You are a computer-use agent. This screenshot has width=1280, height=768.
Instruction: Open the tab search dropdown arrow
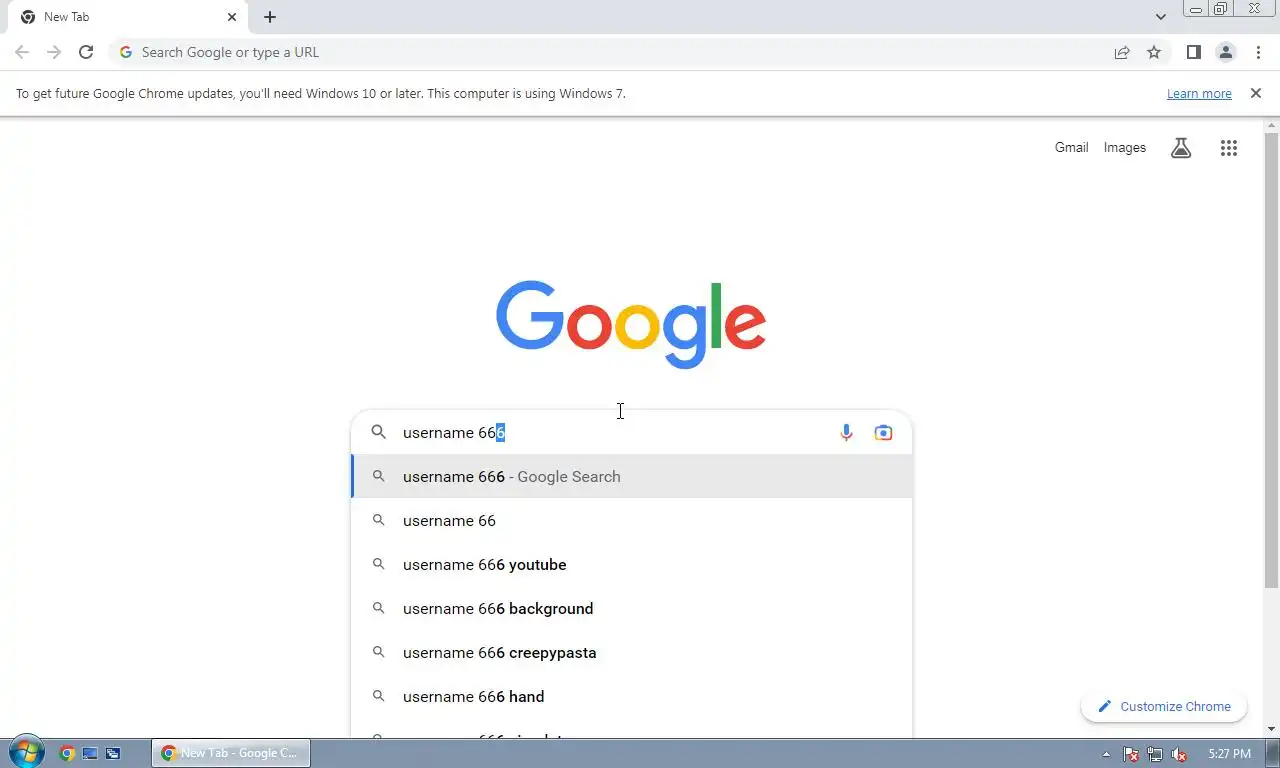click(x=1160, y=17)
